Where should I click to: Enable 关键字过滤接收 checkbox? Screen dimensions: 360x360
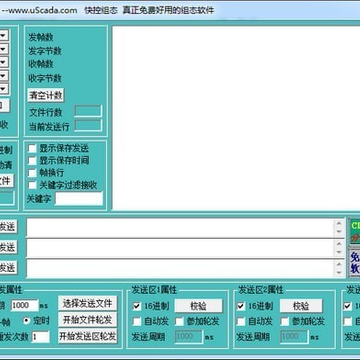[x=32, y=185]
